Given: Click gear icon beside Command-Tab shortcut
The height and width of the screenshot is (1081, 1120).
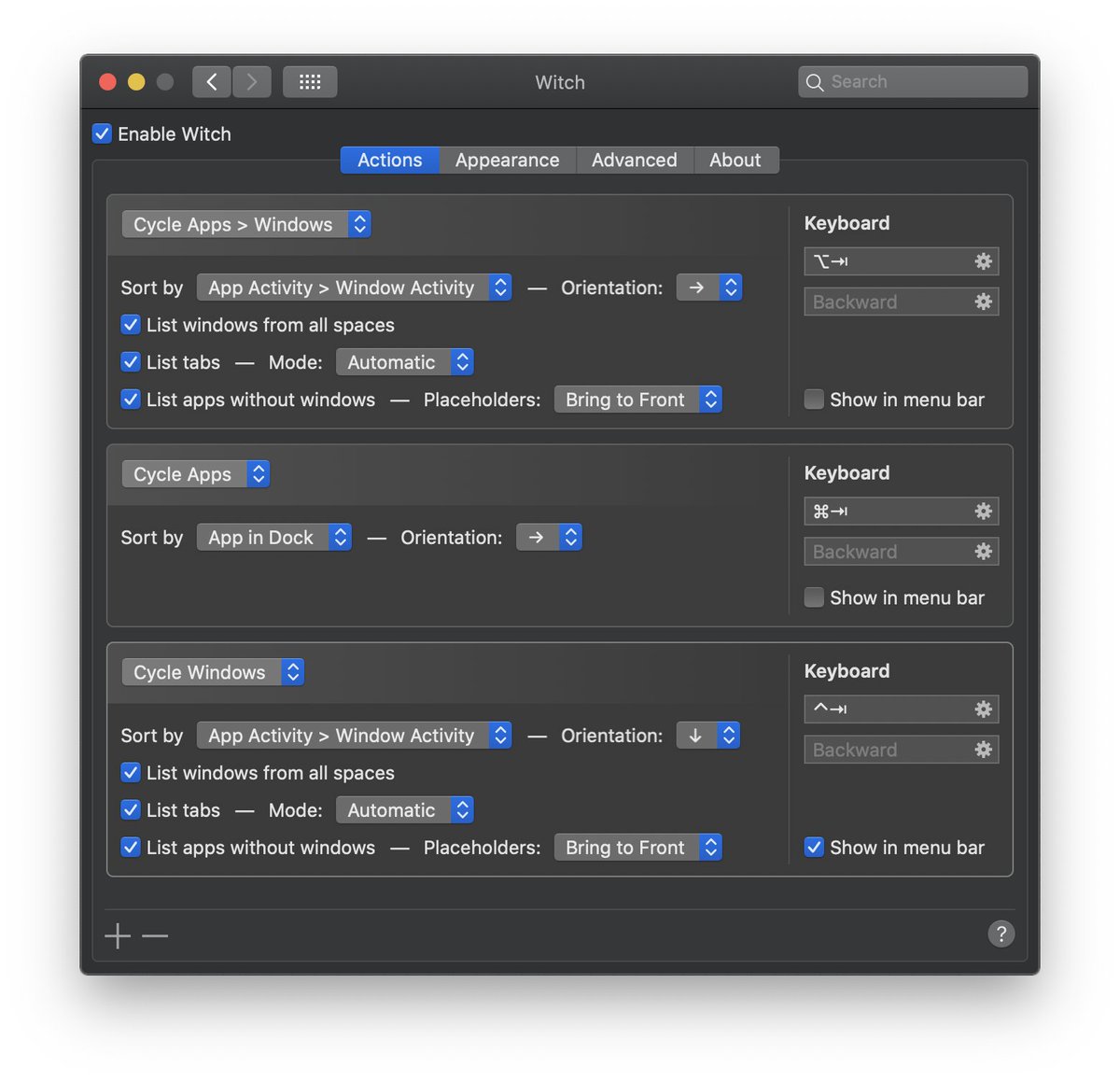Looking at the screenshot, I should (x=983, y=511).
